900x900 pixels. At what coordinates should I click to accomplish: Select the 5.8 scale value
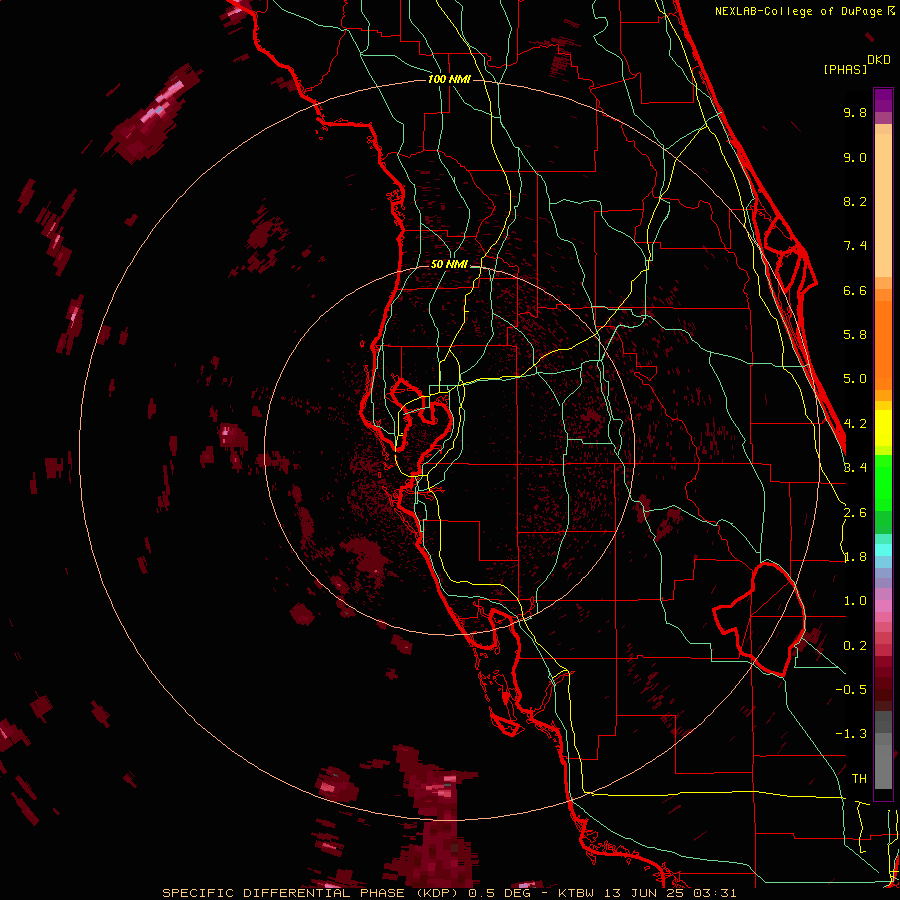click(x=855, y=335)
